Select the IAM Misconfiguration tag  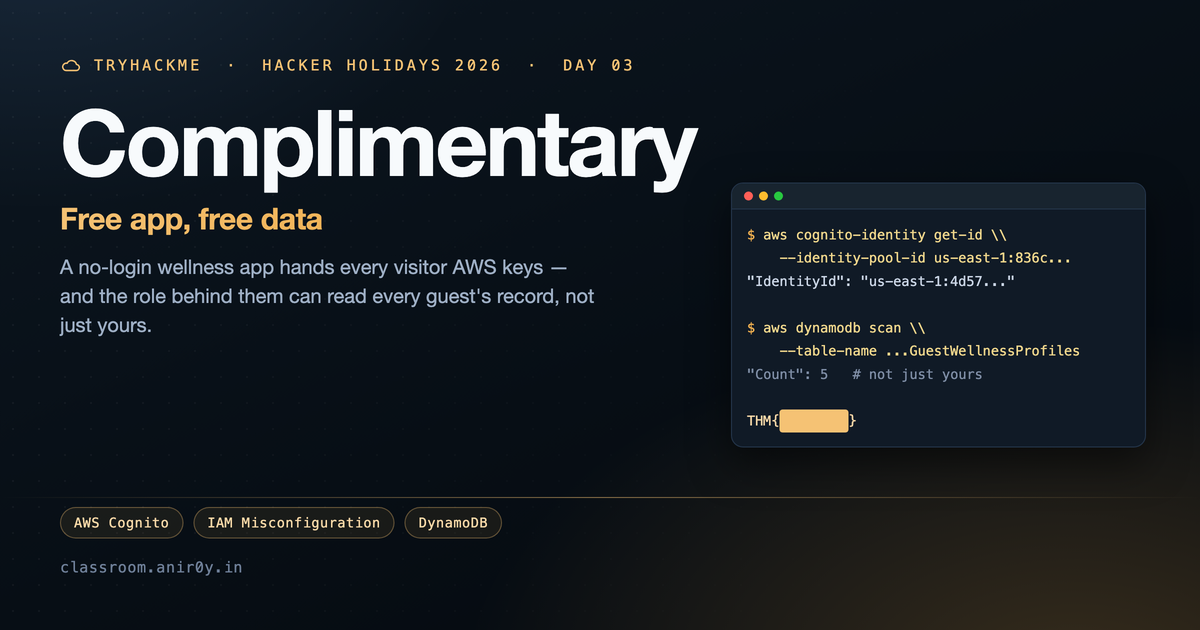(x=294, y=523)
